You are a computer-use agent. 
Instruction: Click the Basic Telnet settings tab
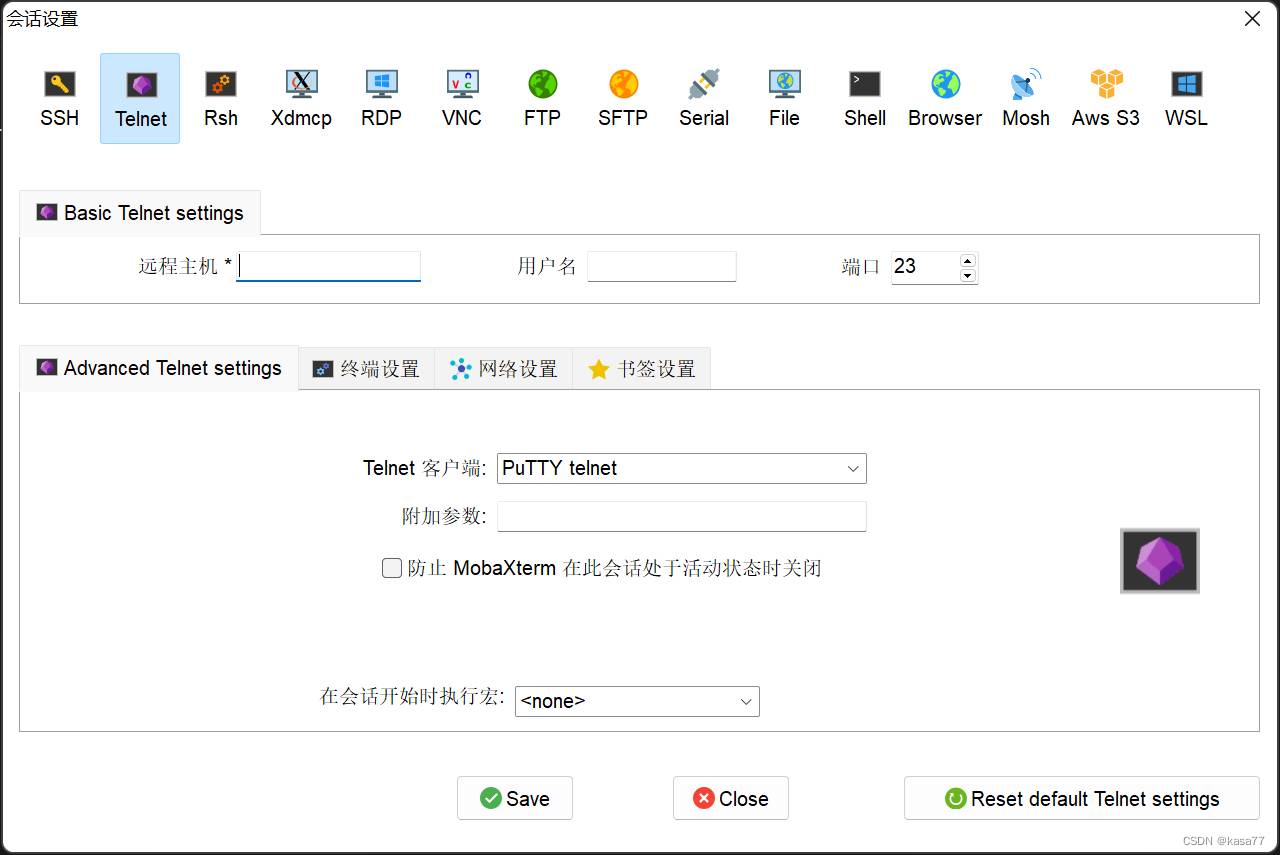pos(140,213)
